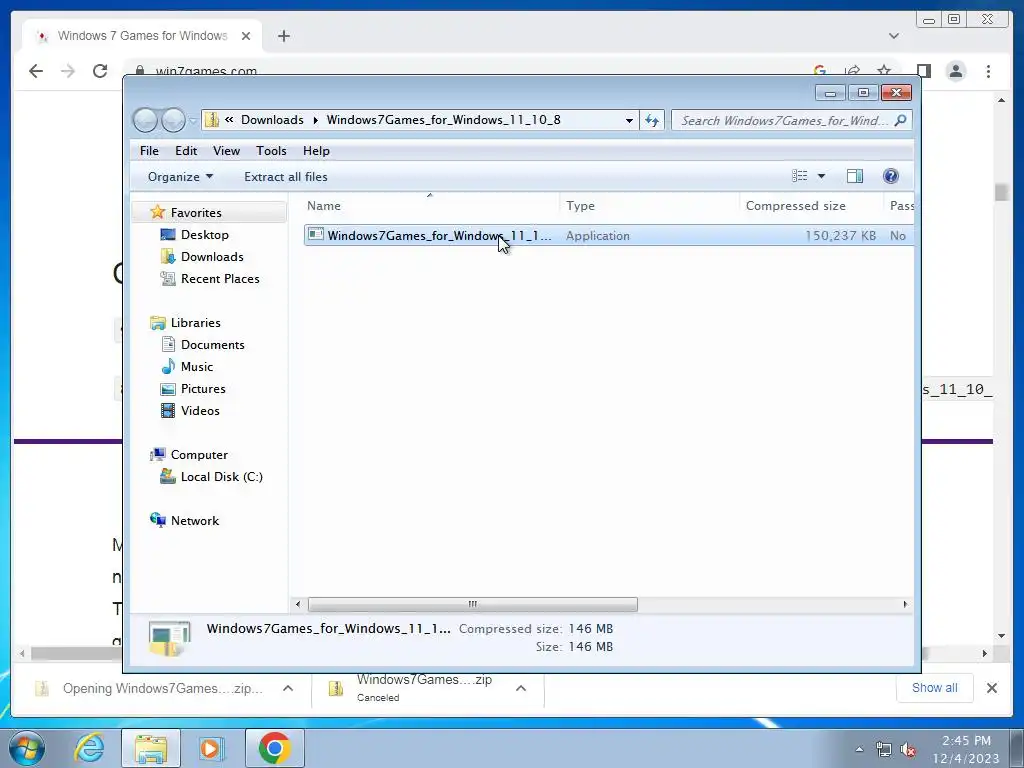
Task: Open the Edit menu
Action: pos(185,151)
